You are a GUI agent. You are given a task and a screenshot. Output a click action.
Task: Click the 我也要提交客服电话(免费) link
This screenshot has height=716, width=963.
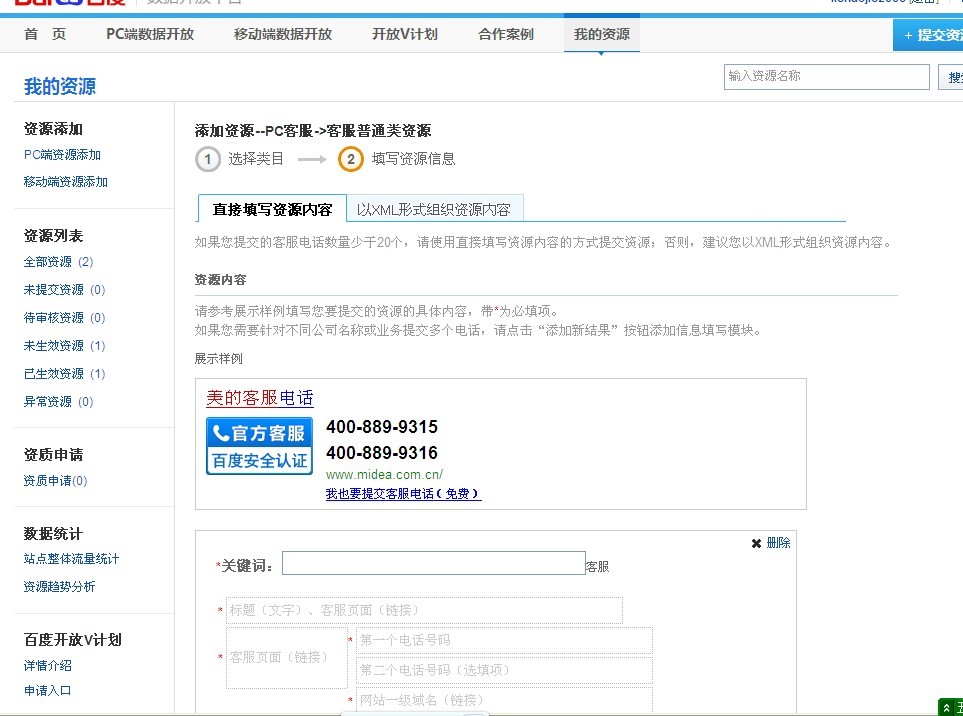click(x=403, y=494)
